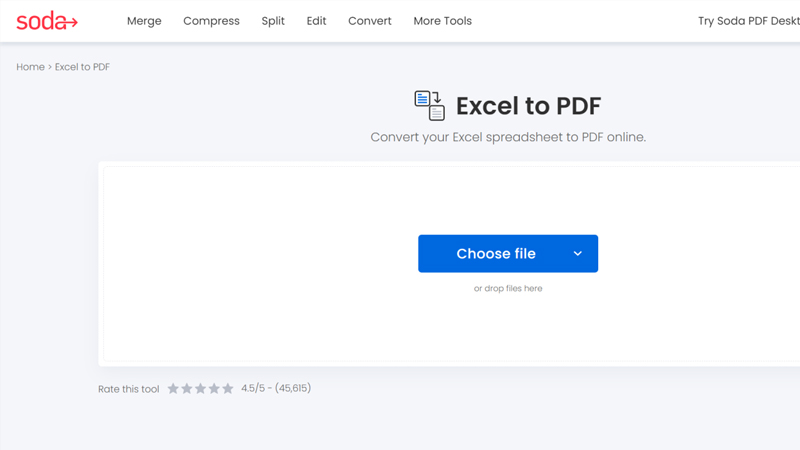Open the Compress menu
The width and height of the screenshot is (800, 450).
click(x=211, y=21)
